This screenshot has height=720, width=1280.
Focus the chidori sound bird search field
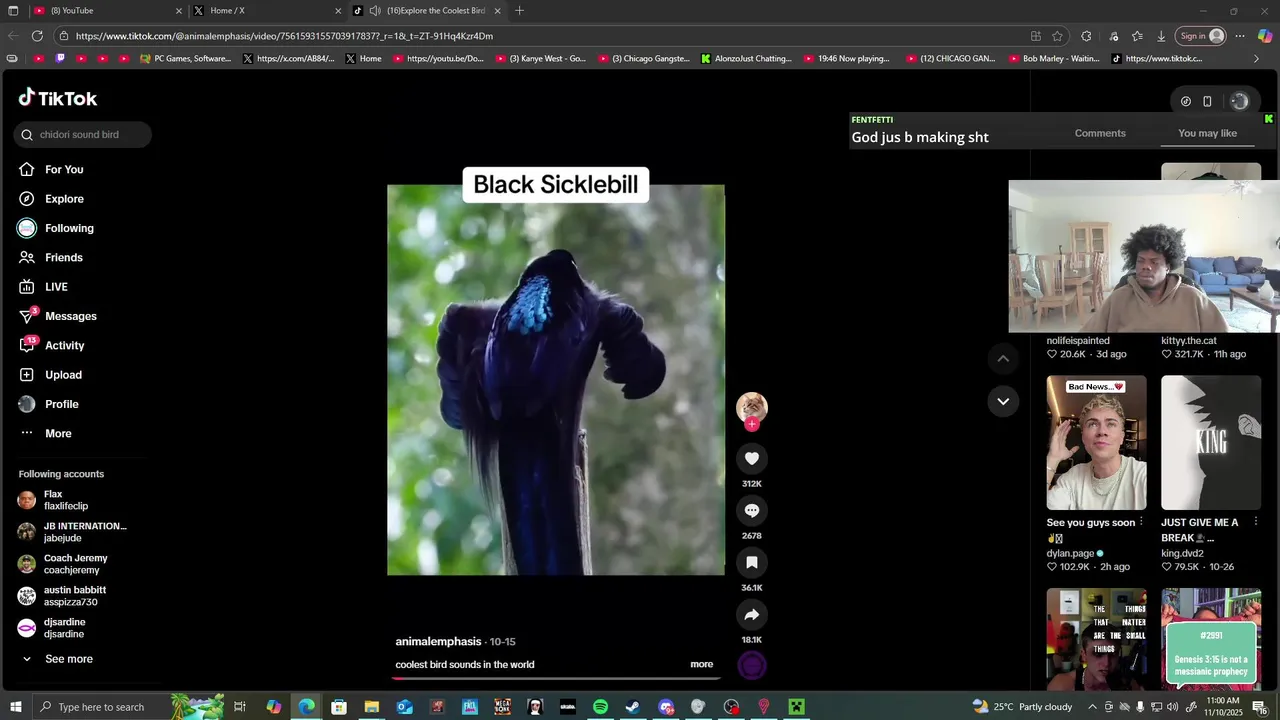(x=83, y=135)
